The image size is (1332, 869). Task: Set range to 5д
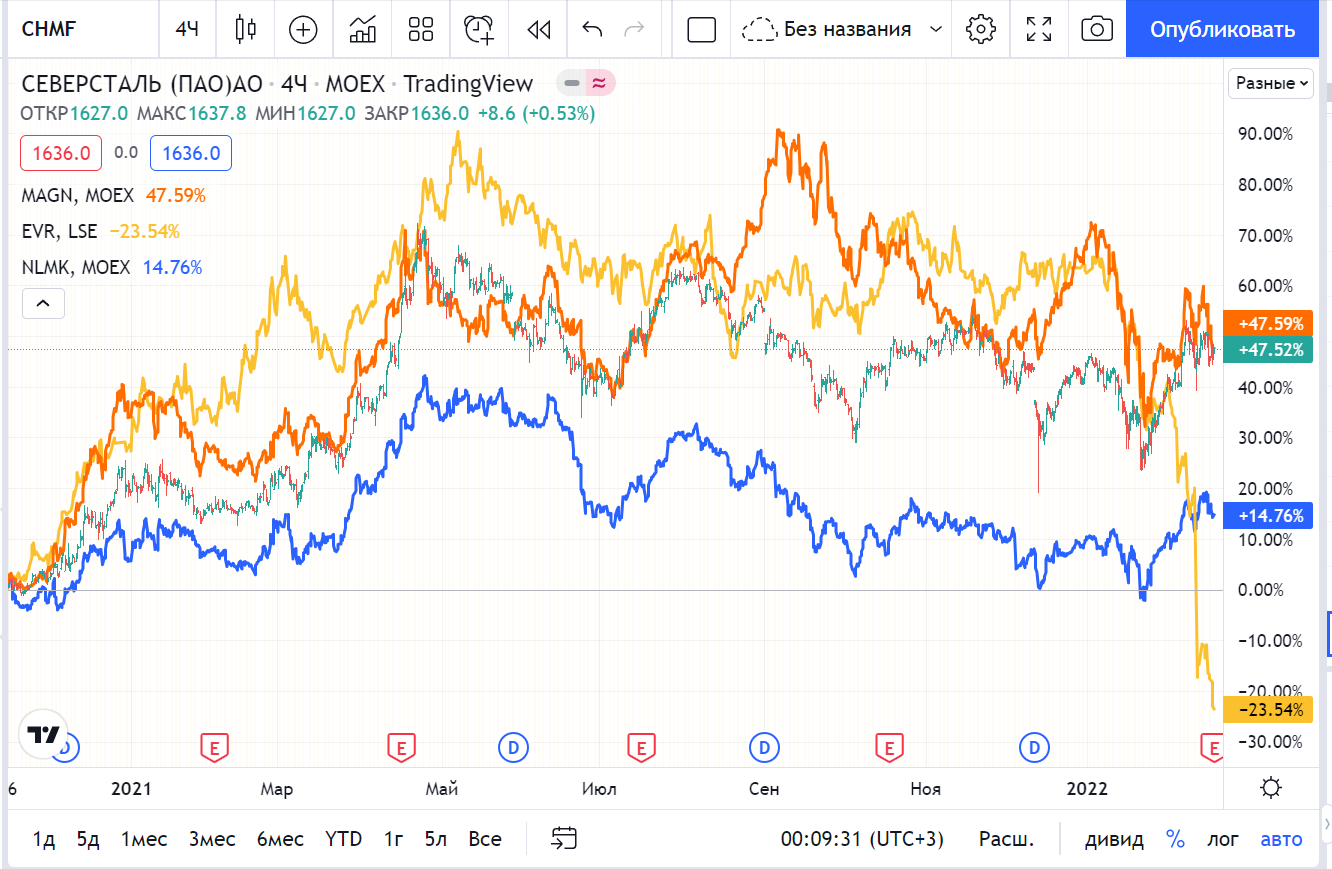88,839
